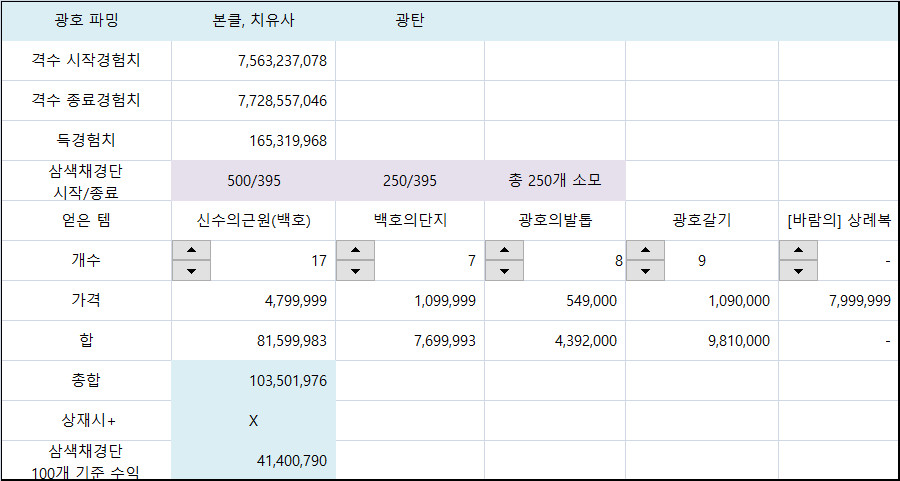Image resolution: width=900 pixels, height=481 pixels.
Task: Click the 삼색채경단 시작/종료 row label
Action: [86, 180]
